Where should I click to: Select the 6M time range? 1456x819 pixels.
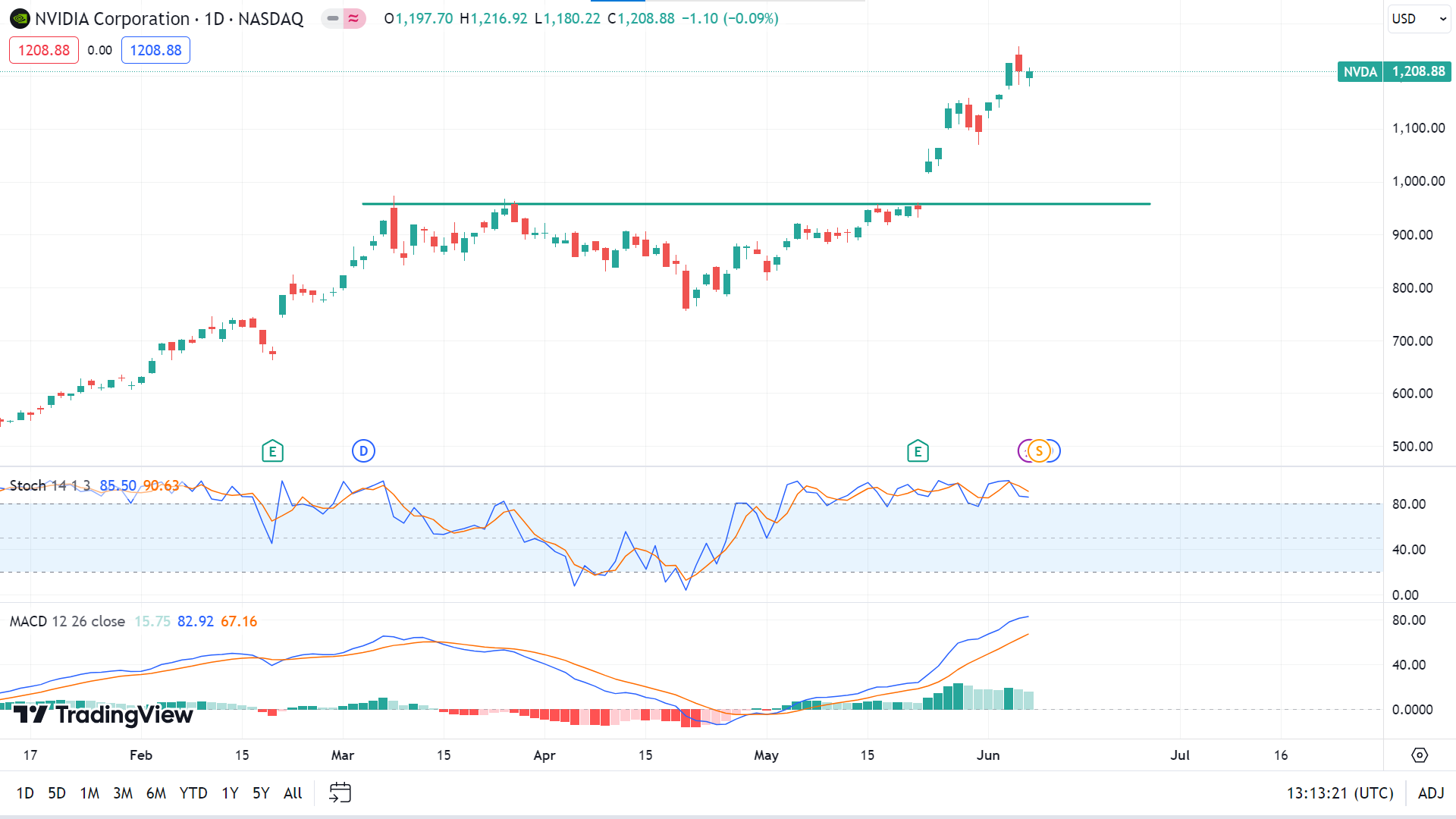click(156, 793)
